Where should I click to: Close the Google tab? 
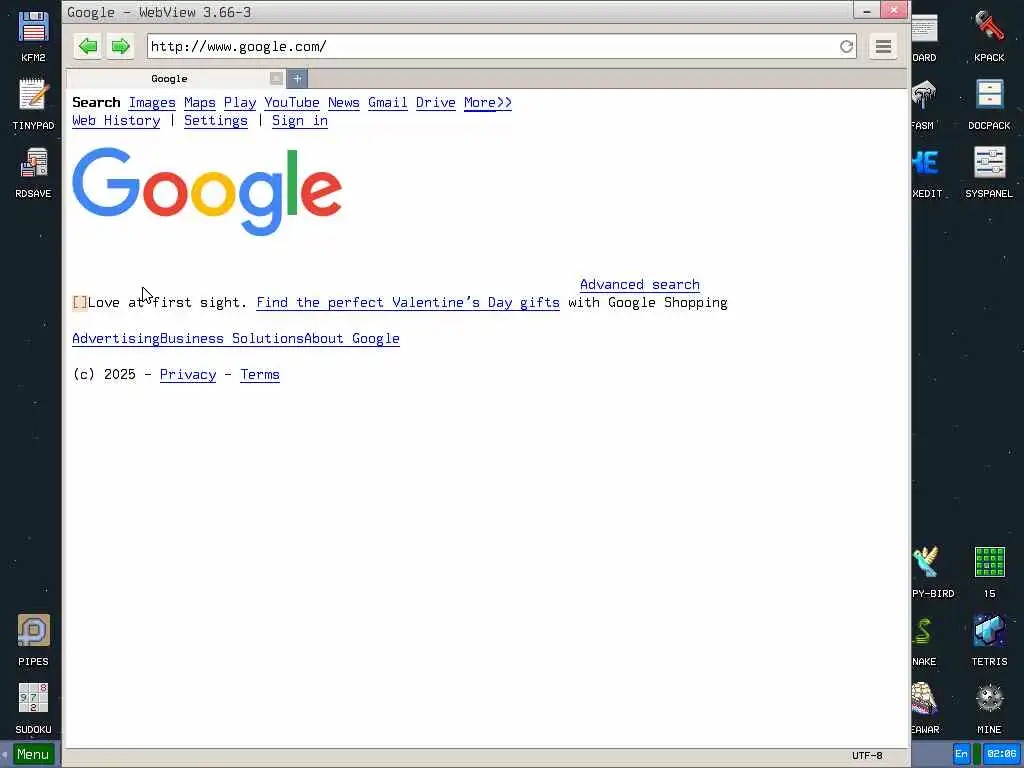[x=276, y=78]
